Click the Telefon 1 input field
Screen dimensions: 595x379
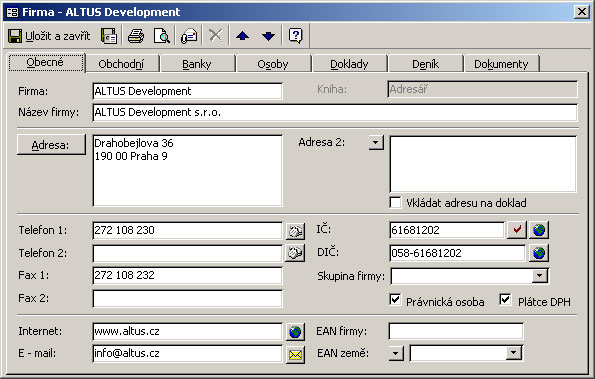(187, 230)
